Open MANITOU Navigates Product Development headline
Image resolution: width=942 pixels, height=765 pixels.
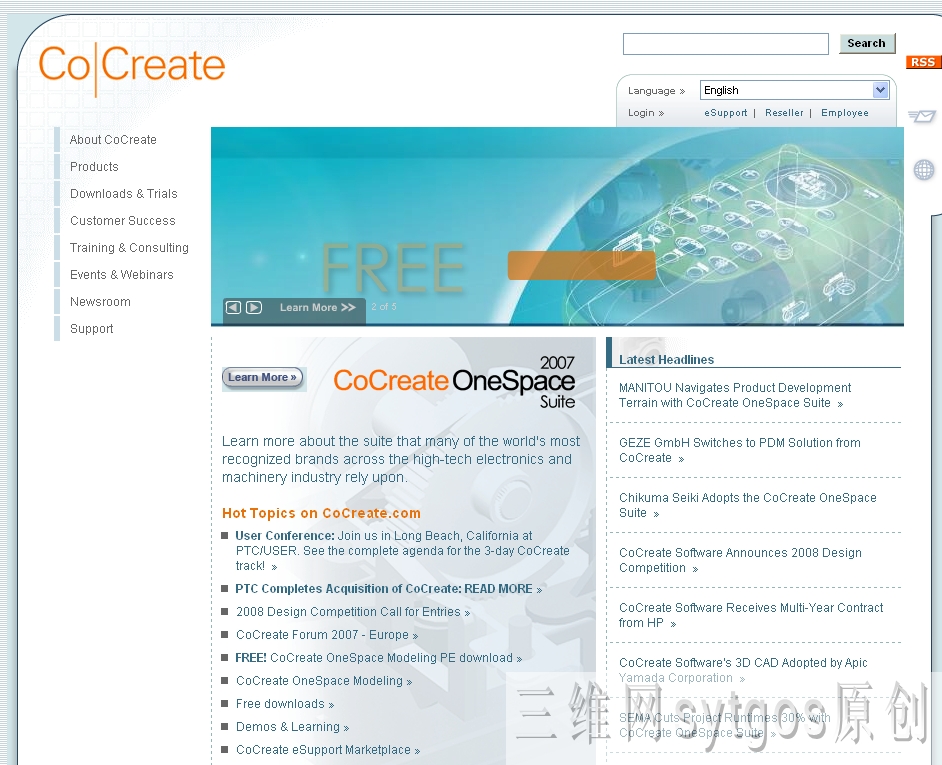(735, 395)
